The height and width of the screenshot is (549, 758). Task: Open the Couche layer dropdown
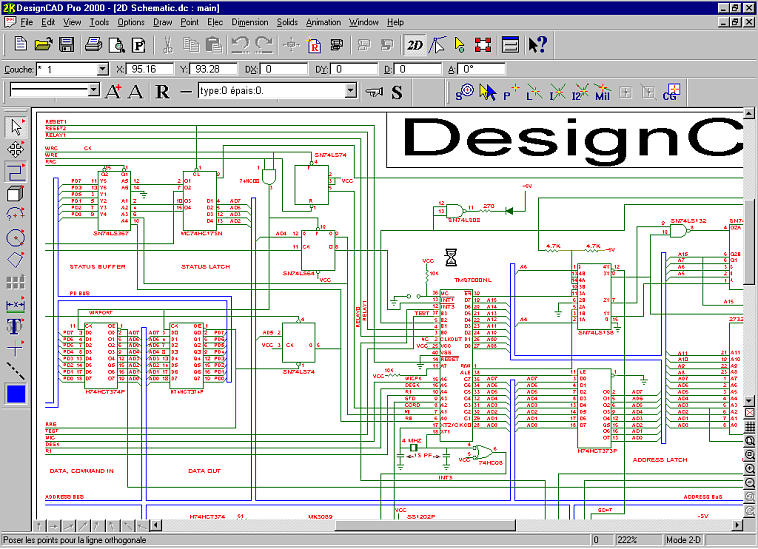pos(102,69)
